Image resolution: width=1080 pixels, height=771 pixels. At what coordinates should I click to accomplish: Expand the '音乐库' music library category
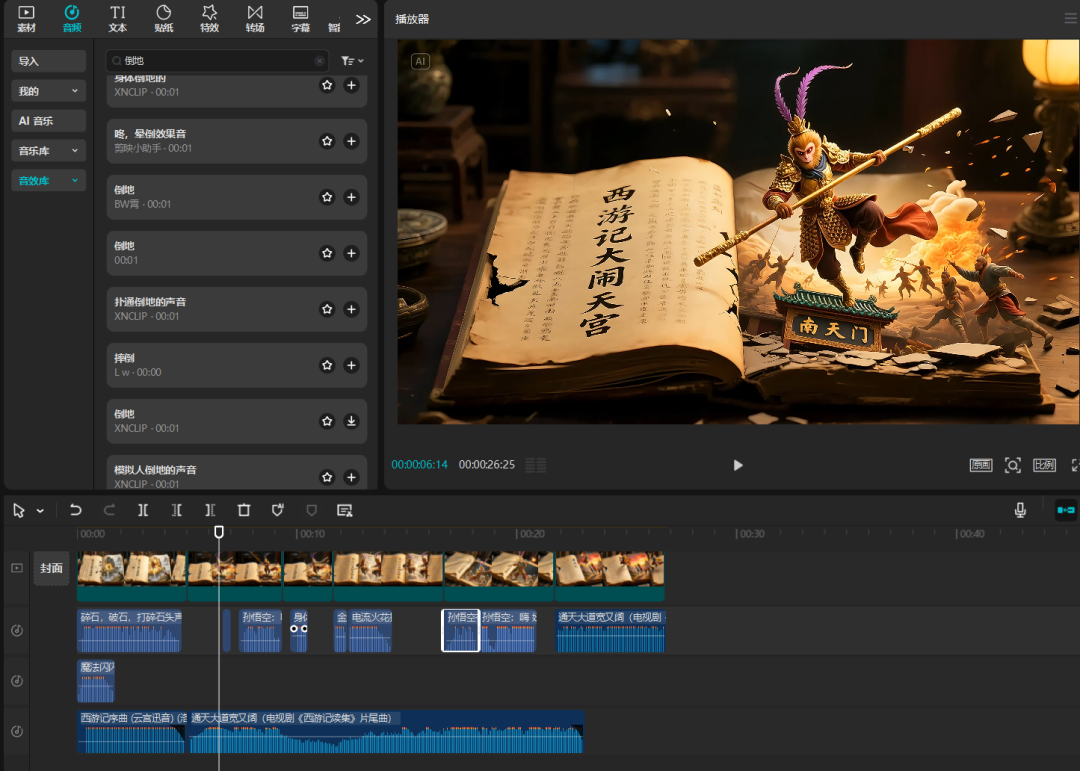pos(48,151)
